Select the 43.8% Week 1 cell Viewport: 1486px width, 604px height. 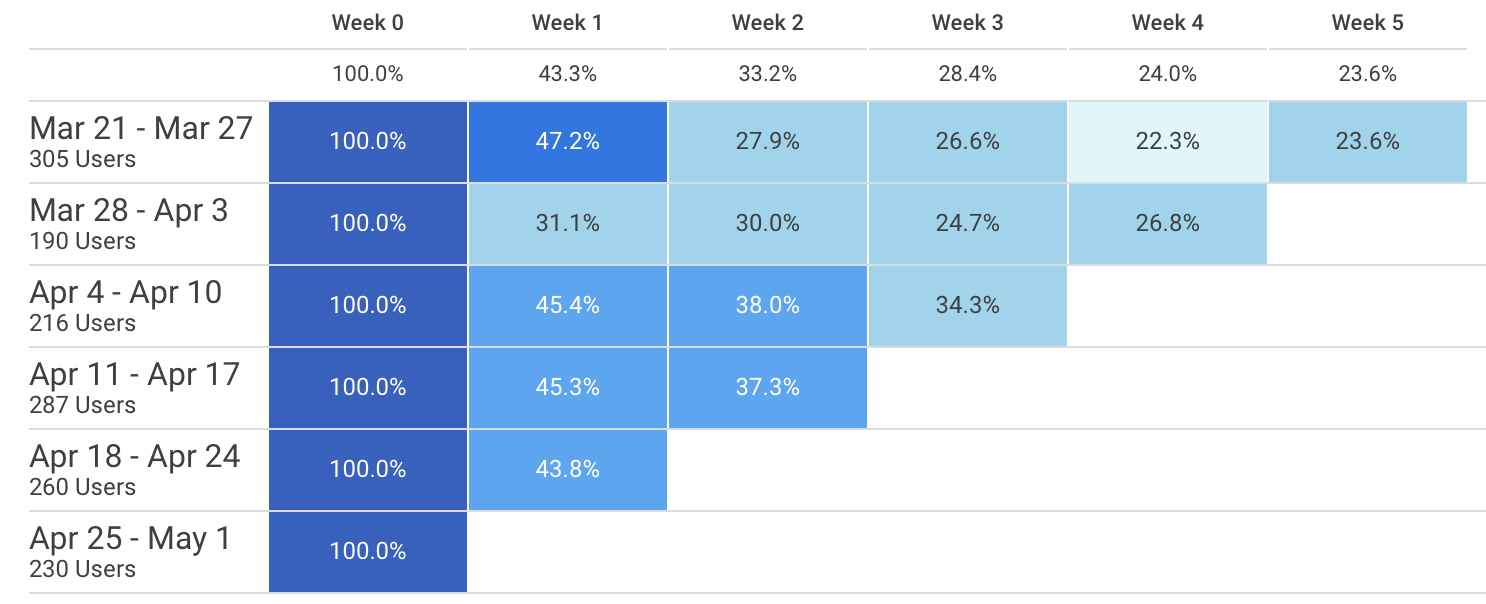coord(567,470)
